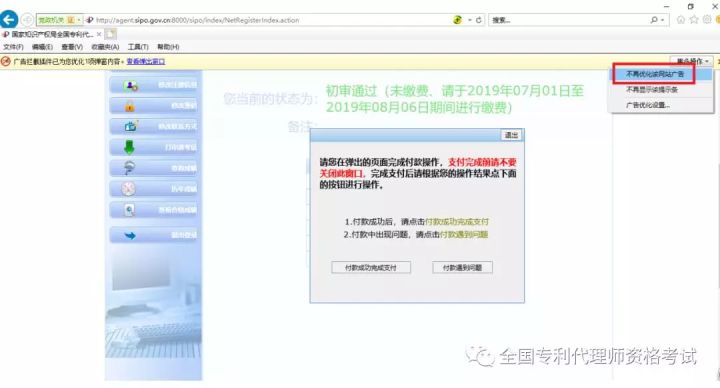The image size is (720, 388).
Task: Click the 付款成功完成支付 button
Action: (x=371, y=268)
